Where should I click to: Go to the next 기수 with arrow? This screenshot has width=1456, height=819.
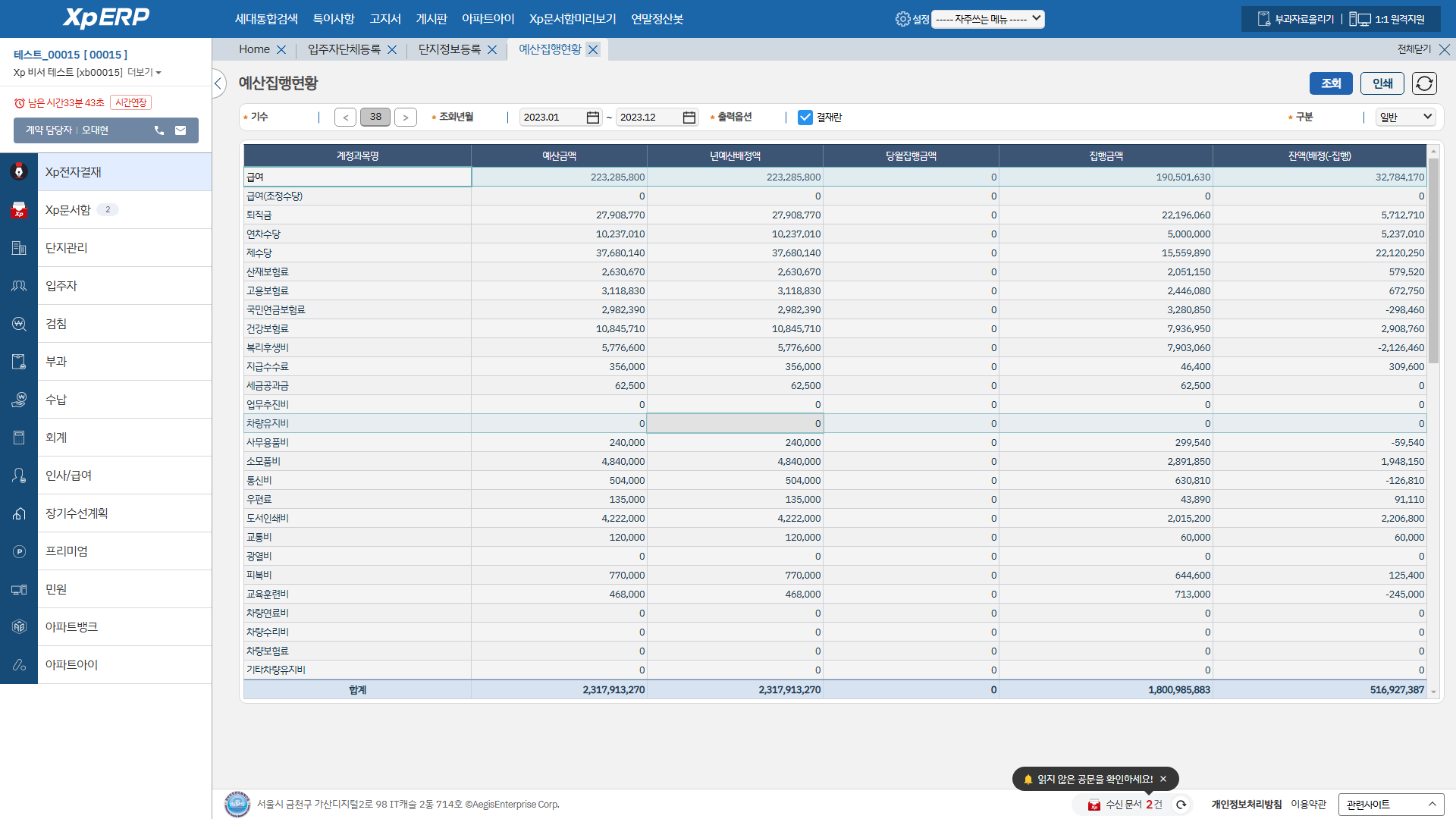[406, 118]
